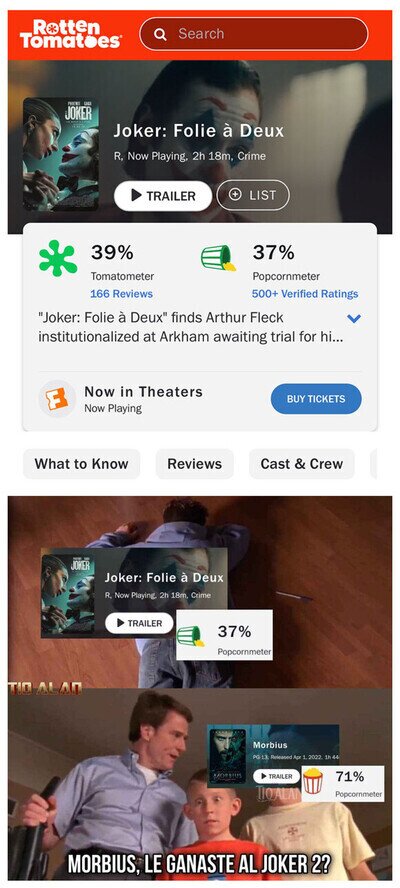Open the 500+ Verified Ratings link
This screenshot has height=888, width=400.
coord(305,294)
